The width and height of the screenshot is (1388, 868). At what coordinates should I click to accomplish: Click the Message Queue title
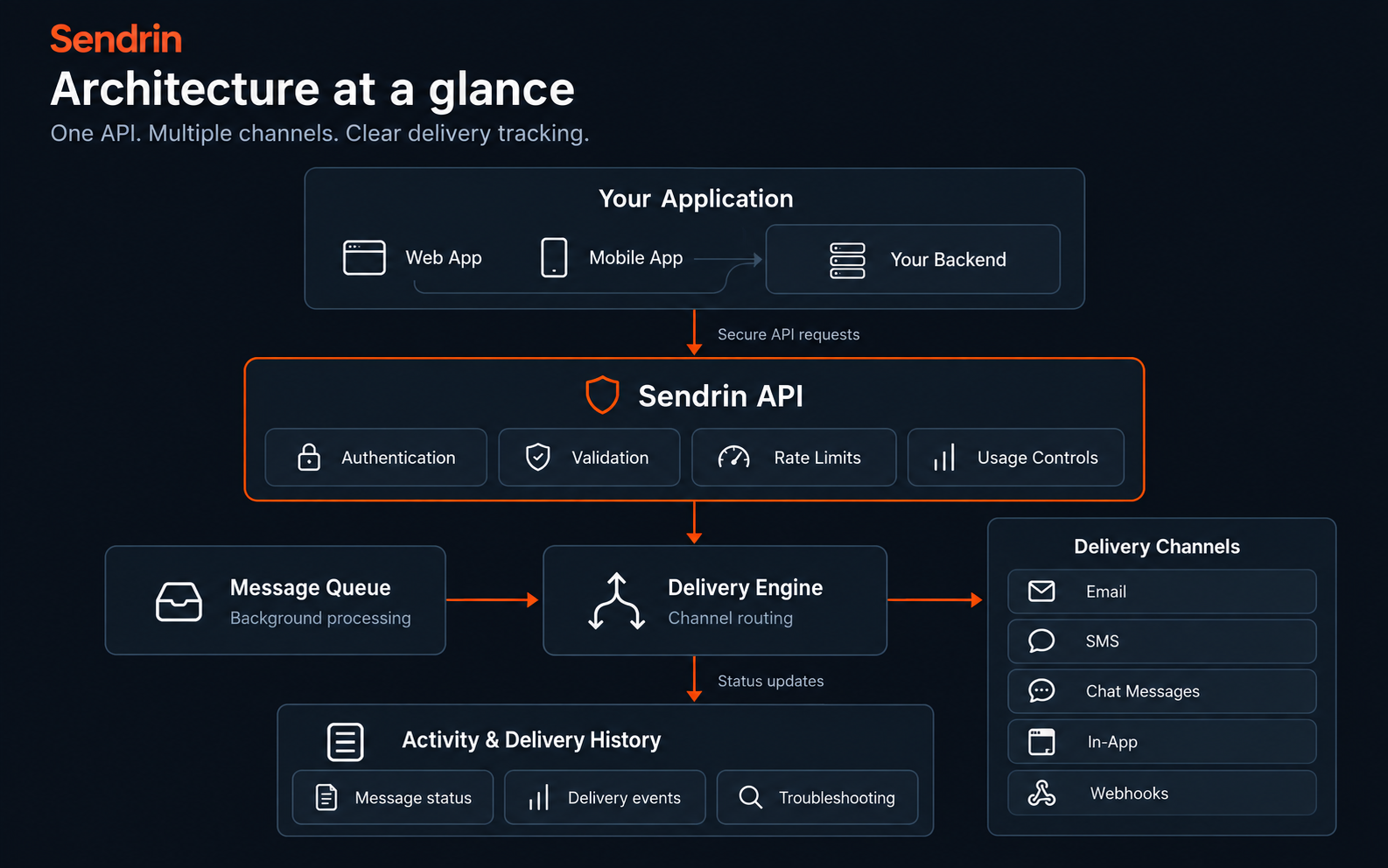[x=311, y=587]
